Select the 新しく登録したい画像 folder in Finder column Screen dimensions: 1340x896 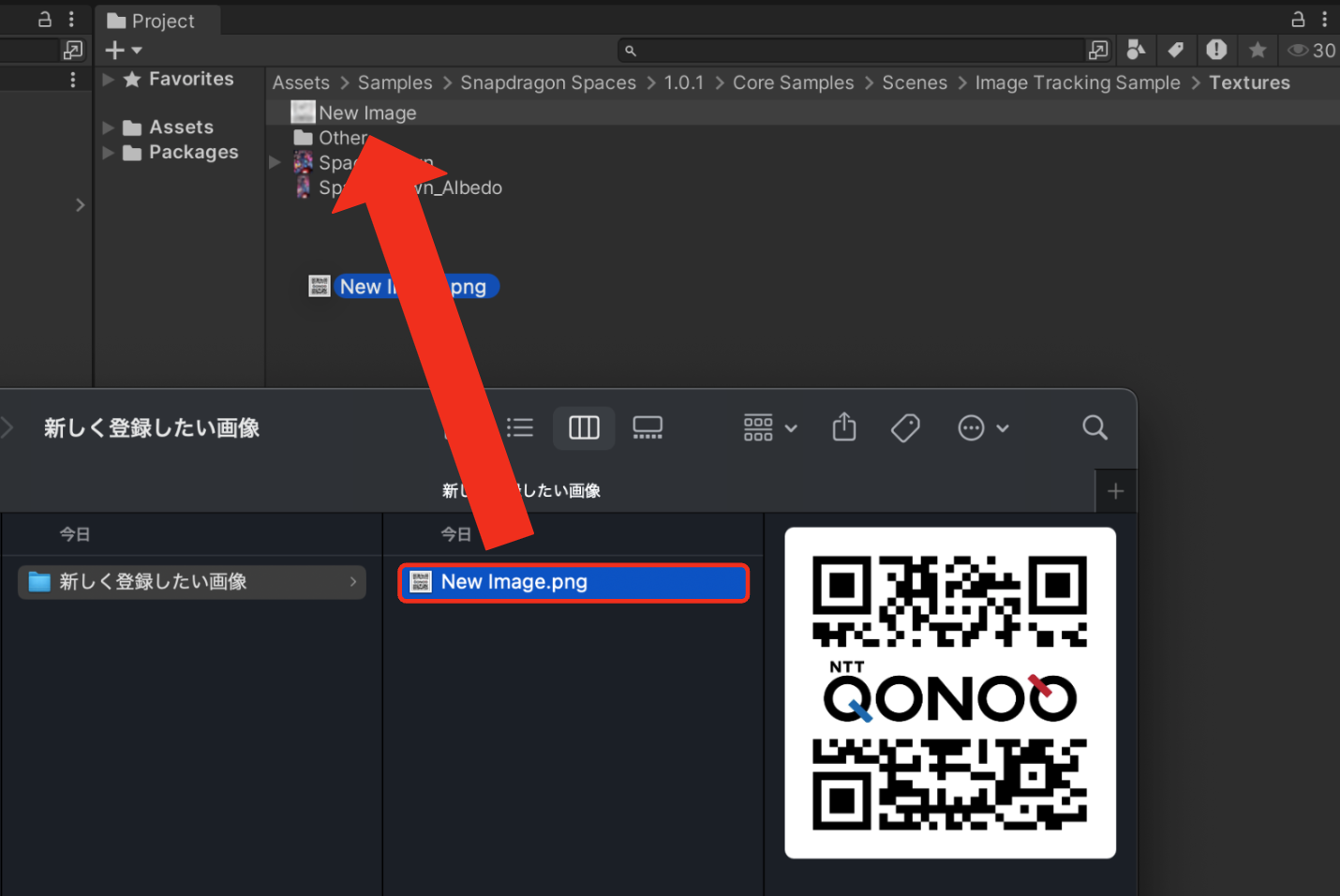pyautogui.click(x=192, y=582)
